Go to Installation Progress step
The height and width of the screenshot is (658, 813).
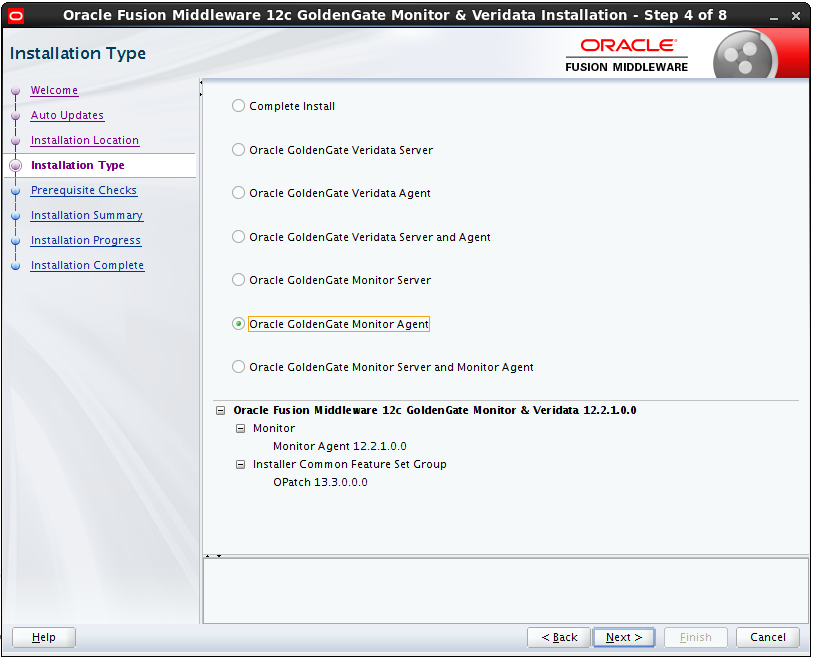click(86, 240)
